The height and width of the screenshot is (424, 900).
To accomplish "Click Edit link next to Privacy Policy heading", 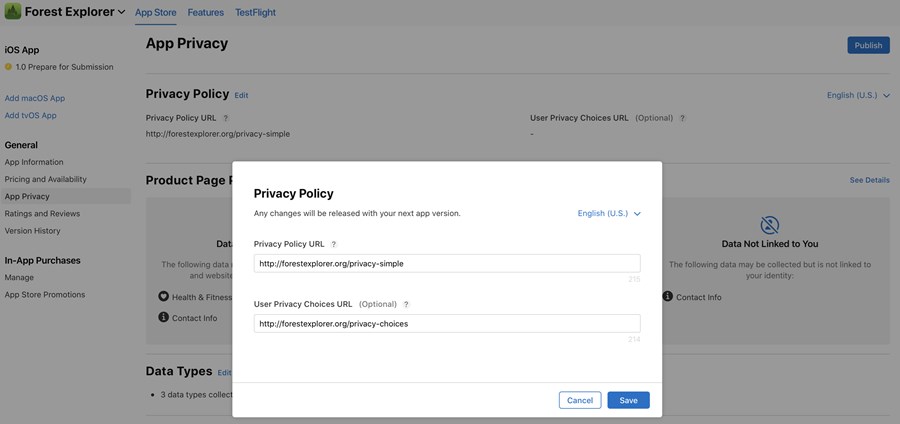I will [241, 95].
